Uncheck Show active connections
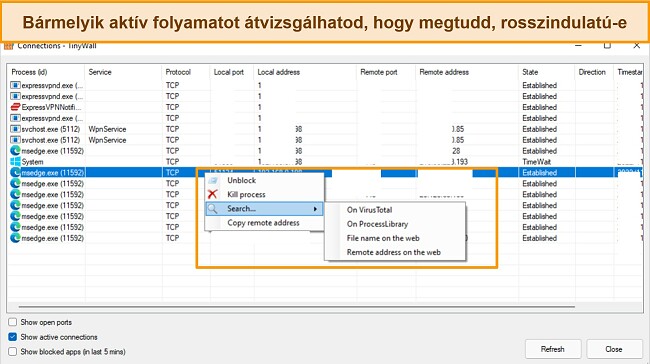The image size is (650, 364). pos(12,337)
